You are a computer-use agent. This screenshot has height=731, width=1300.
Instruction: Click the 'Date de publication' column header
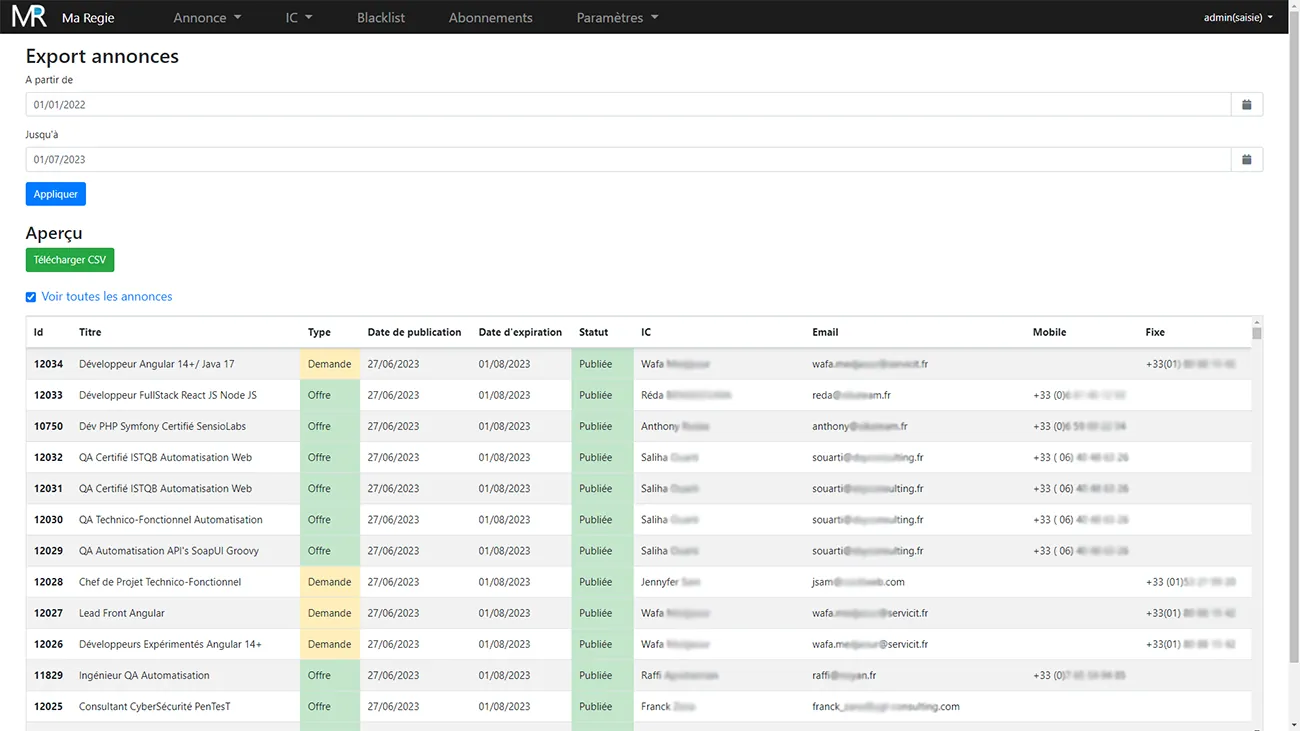pos(414,332)
